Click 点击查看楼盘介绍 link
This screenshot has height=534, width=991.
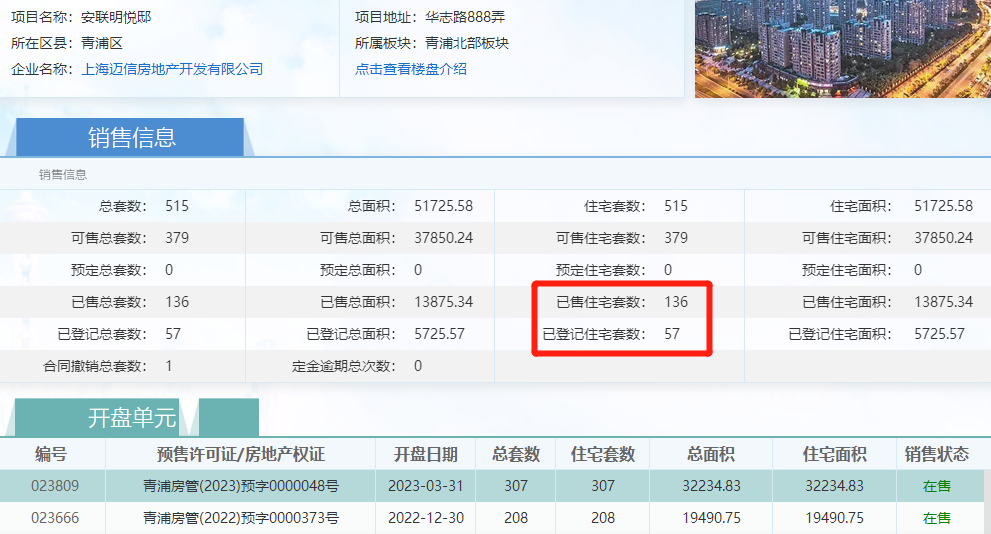pyautogui.click(x=411, y=69)
